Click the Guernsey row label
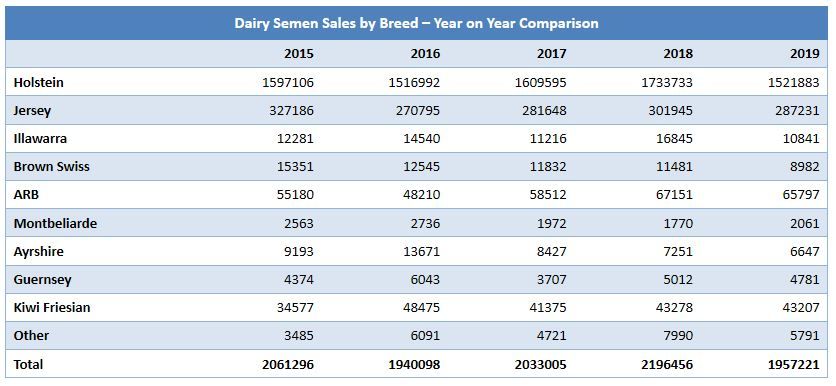The width and height of the screenshot is (836, 386). point(42,279)
